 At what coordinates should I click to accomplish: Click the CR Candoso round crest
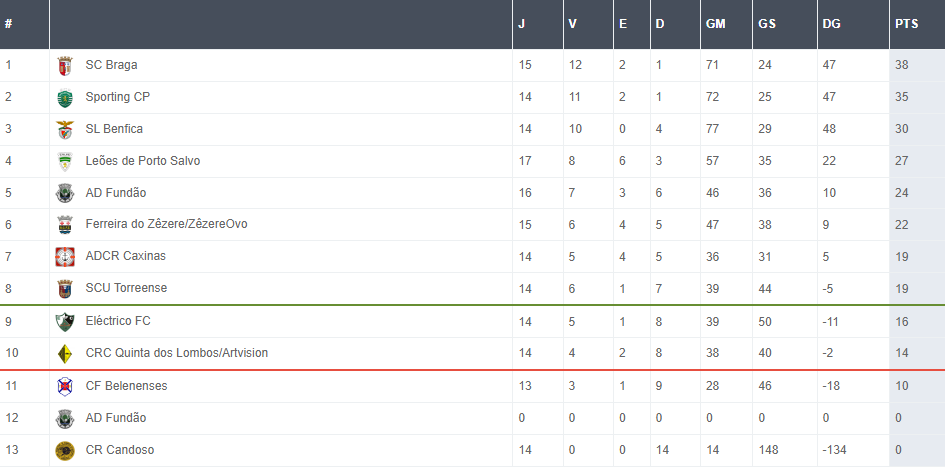[x=65, y=451]
